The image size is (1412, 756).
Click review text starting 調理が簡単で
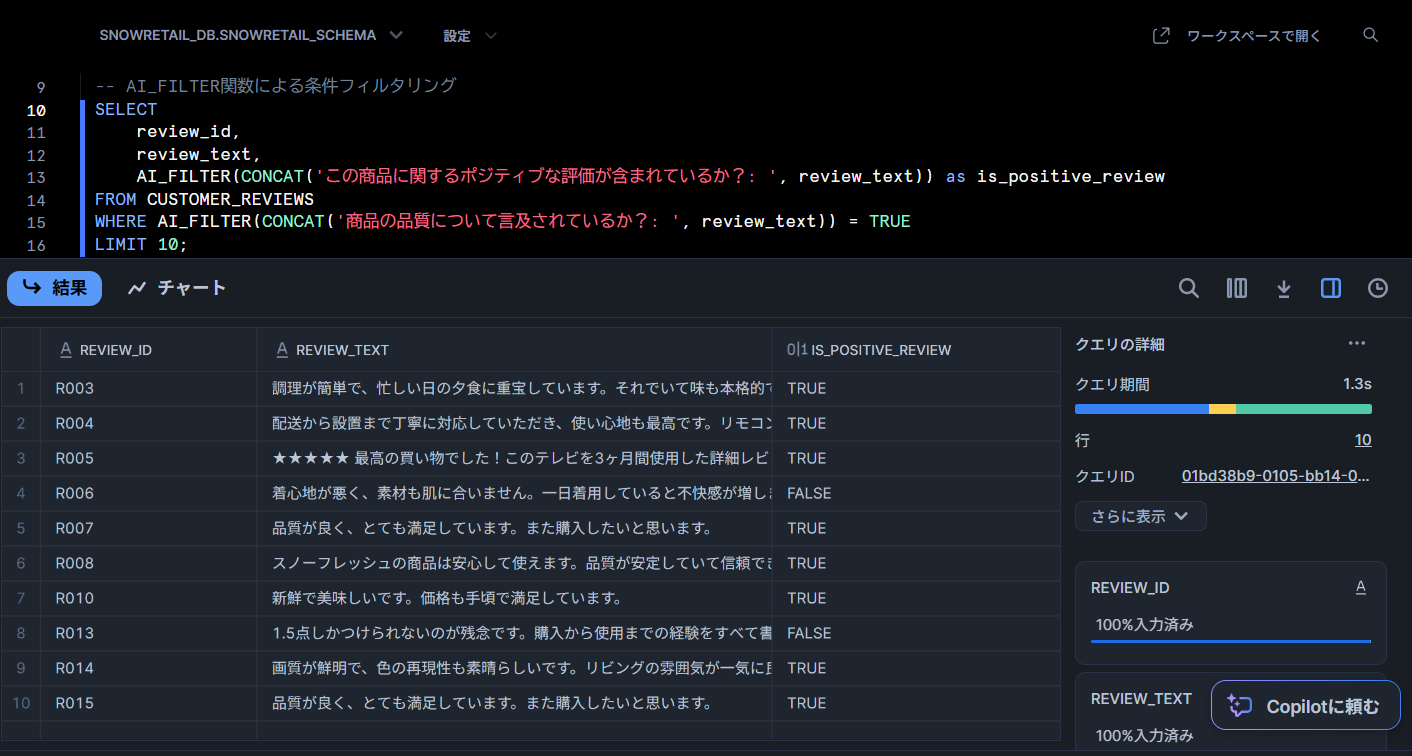521,388
